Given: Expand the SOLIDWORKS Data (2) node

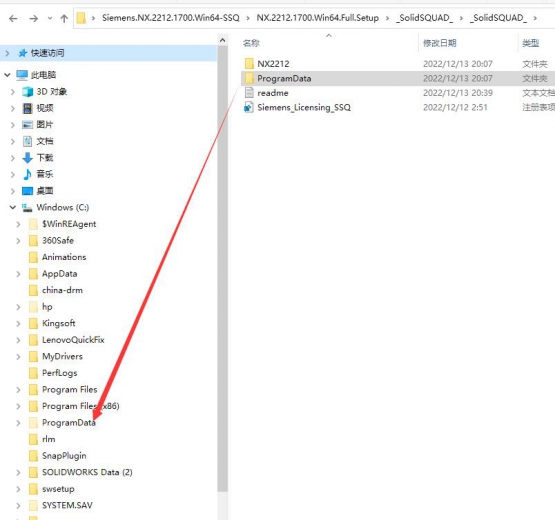Looking at the screenshot, I should point(18,473).
